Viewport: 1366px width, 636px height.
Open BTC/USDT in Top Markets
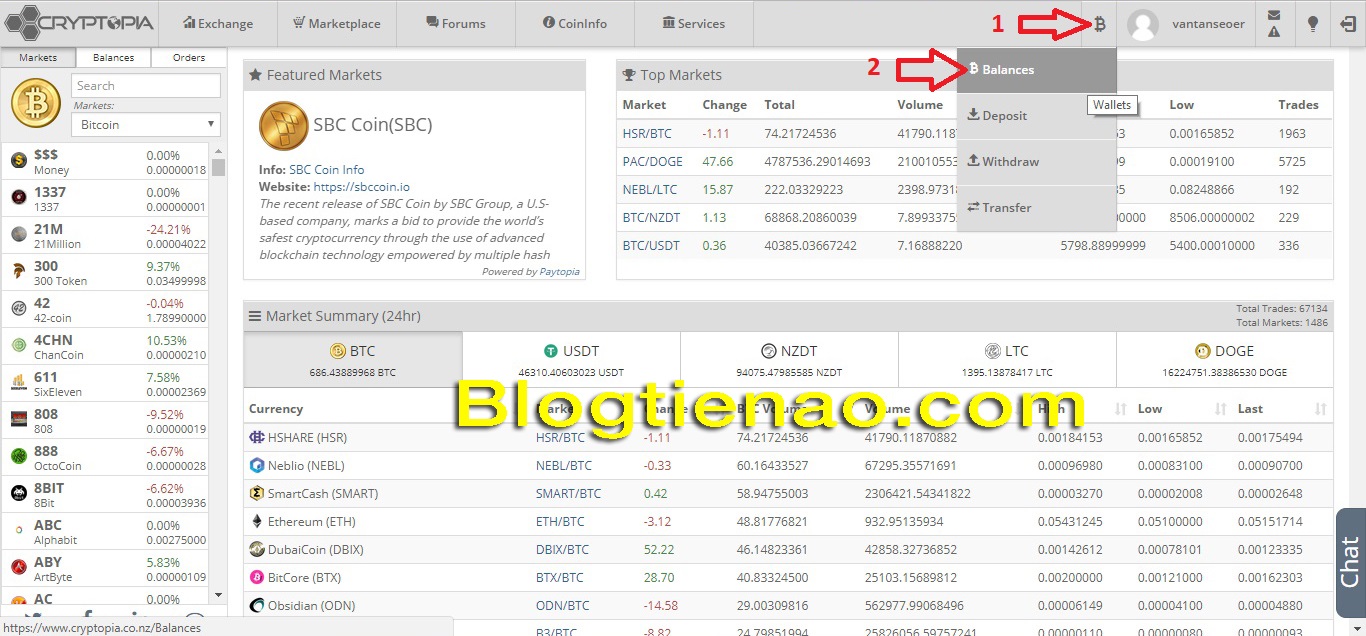click(x=651, y=245)
